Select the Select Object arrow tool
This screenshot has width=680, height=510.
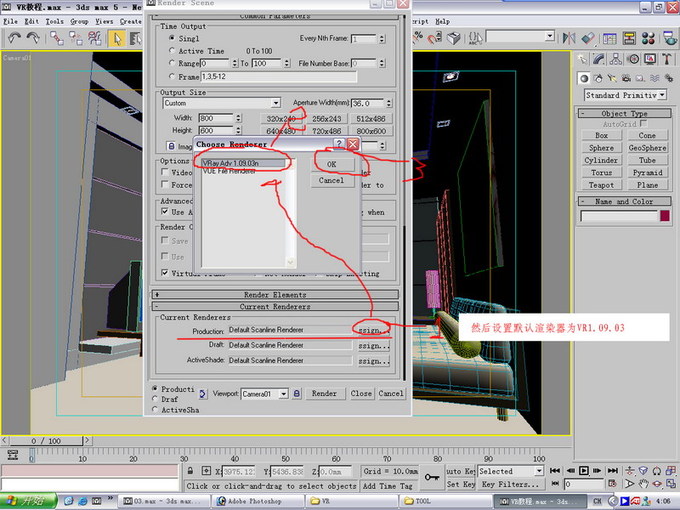[118, 39]
